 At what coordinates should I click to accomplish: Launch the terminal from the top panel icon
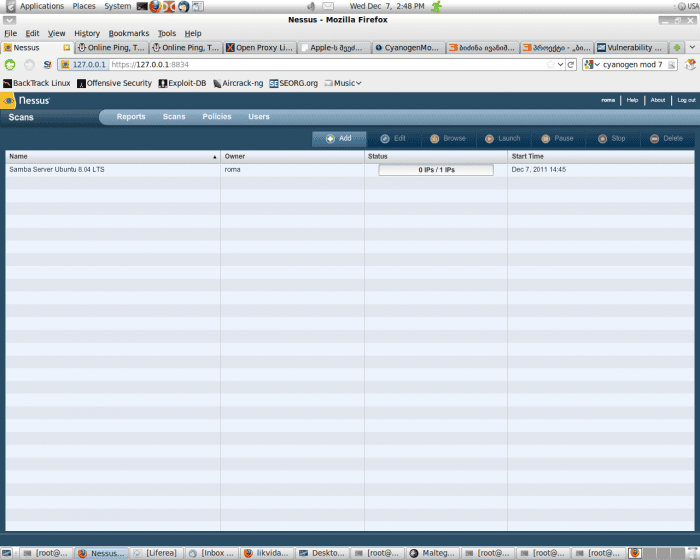[142, 6]
